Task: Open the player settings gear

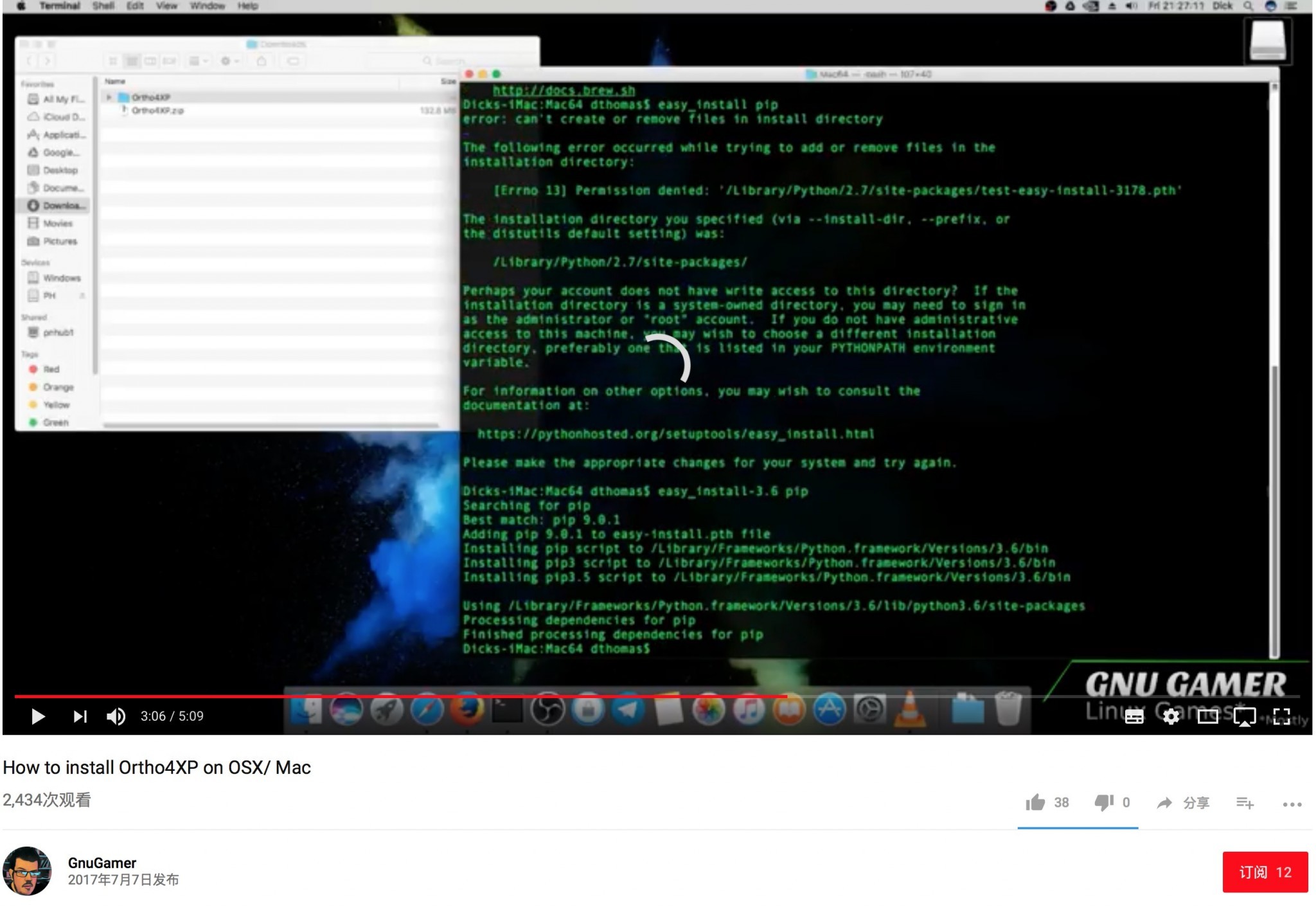Action: click(x=1171, y=716)
